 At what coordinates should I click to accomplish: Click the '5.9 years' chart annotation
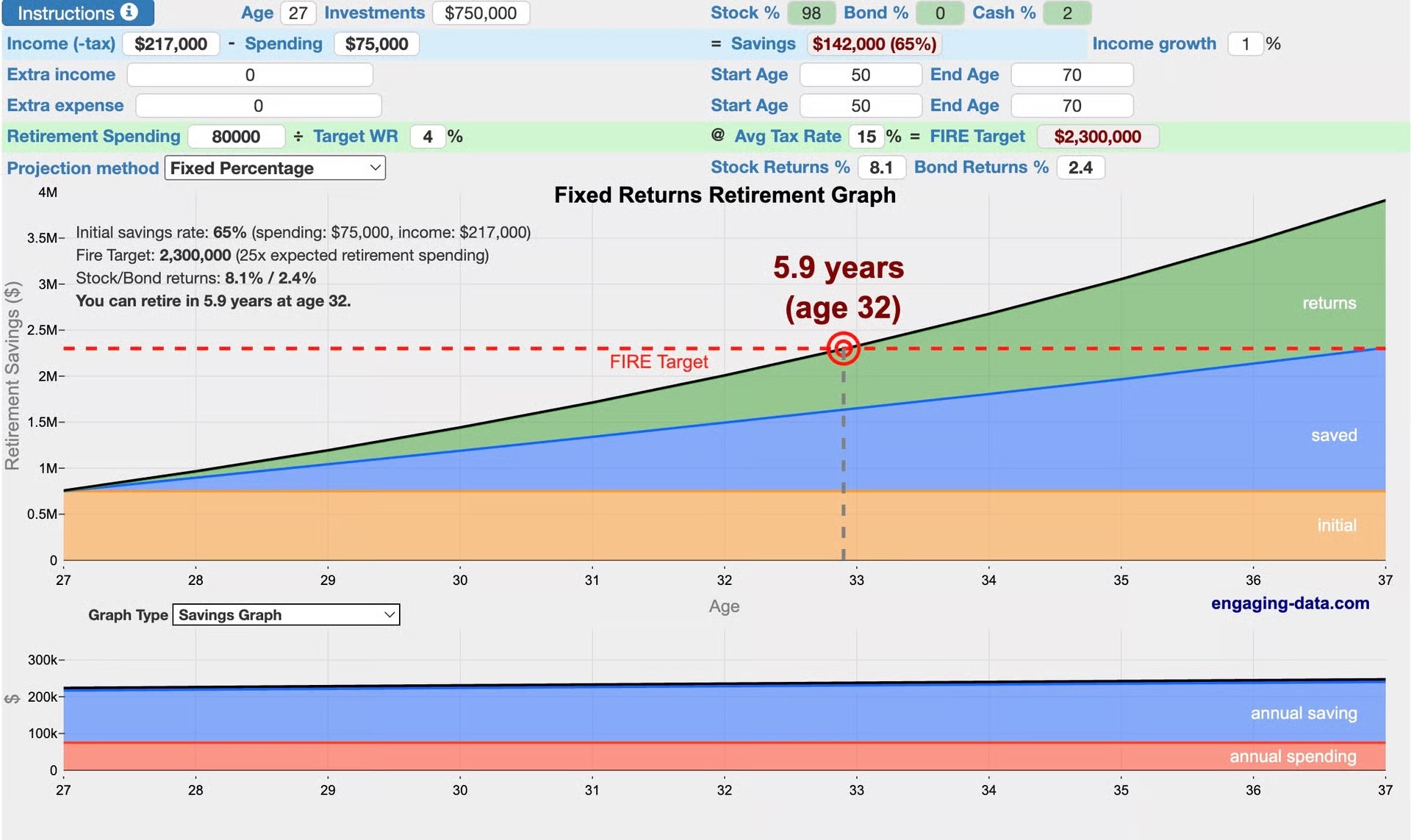point(839,268)
